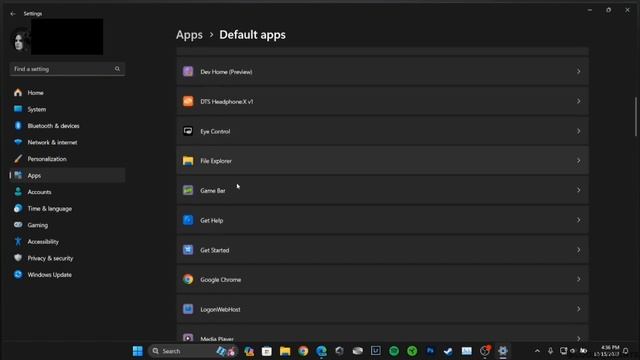Click the search magnifier in Find a setting
The height and width of the screenshot is (360, 640).
[x=117, y=69]
